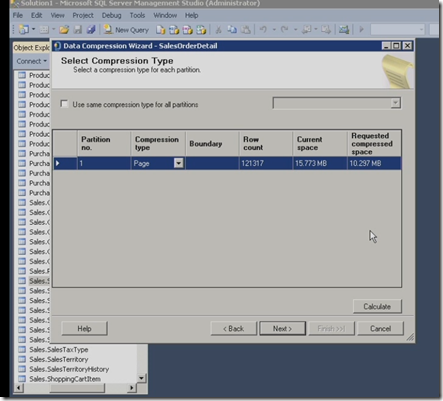Click the Add New Item toolbar icon
Viewport: 443px width, 401px height.
pos(44,30)
